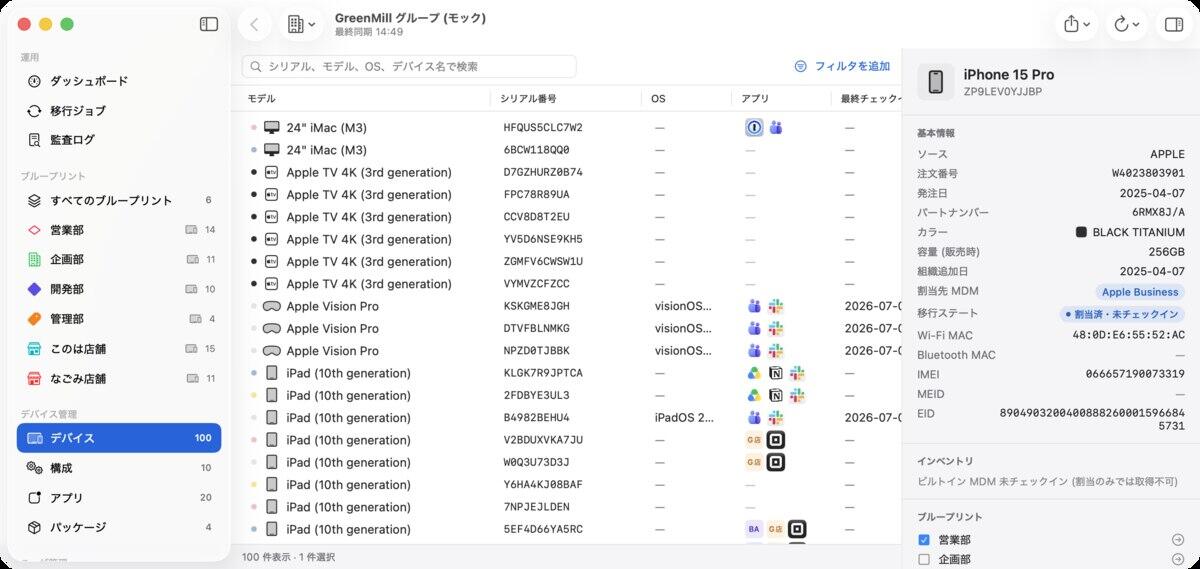Sort by the アプリ column header
The height and width of the screenshot is (569, 1200).
[781, 99]
